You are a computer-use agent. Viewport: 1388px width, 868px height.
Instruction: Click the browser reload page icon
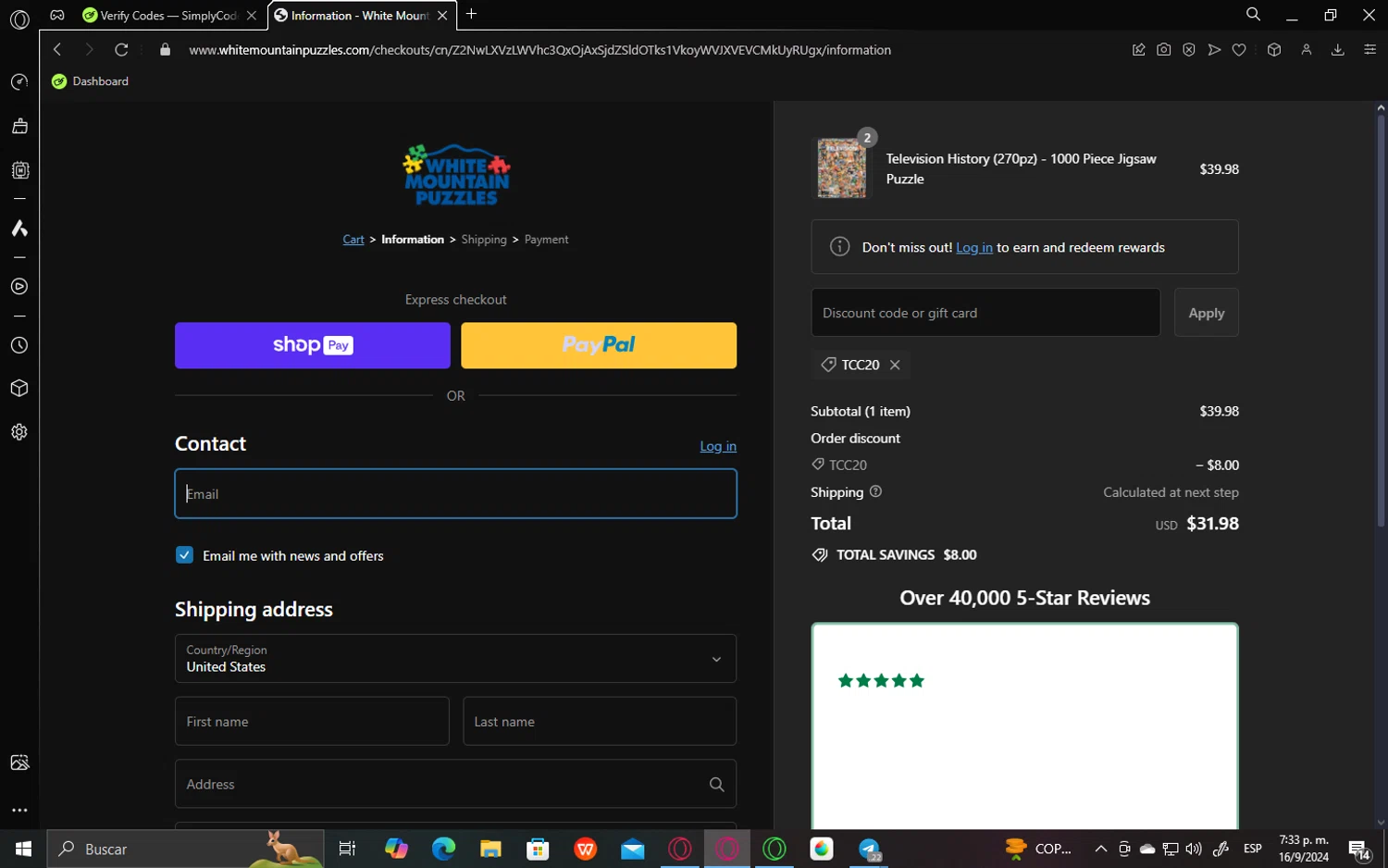coord(121,50)
